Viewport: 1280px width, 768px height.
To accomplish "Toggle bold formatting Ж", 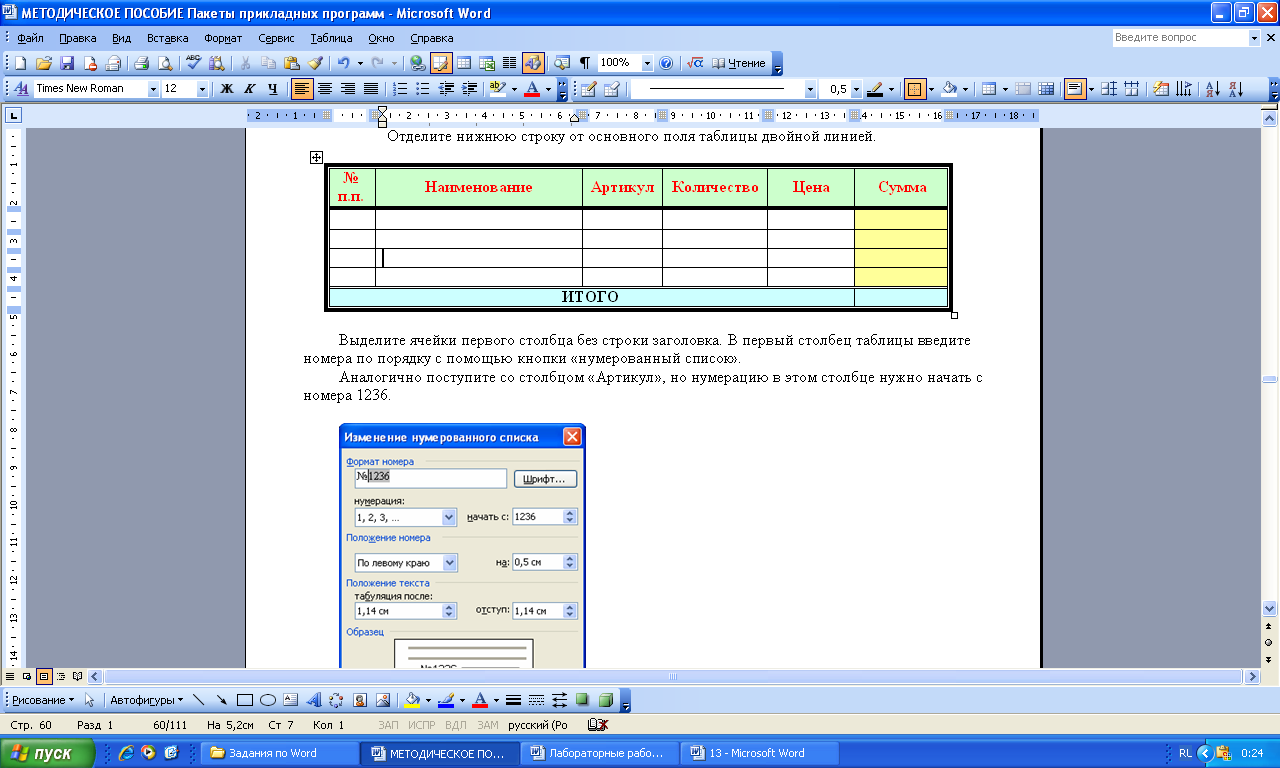I will [226, 89].
